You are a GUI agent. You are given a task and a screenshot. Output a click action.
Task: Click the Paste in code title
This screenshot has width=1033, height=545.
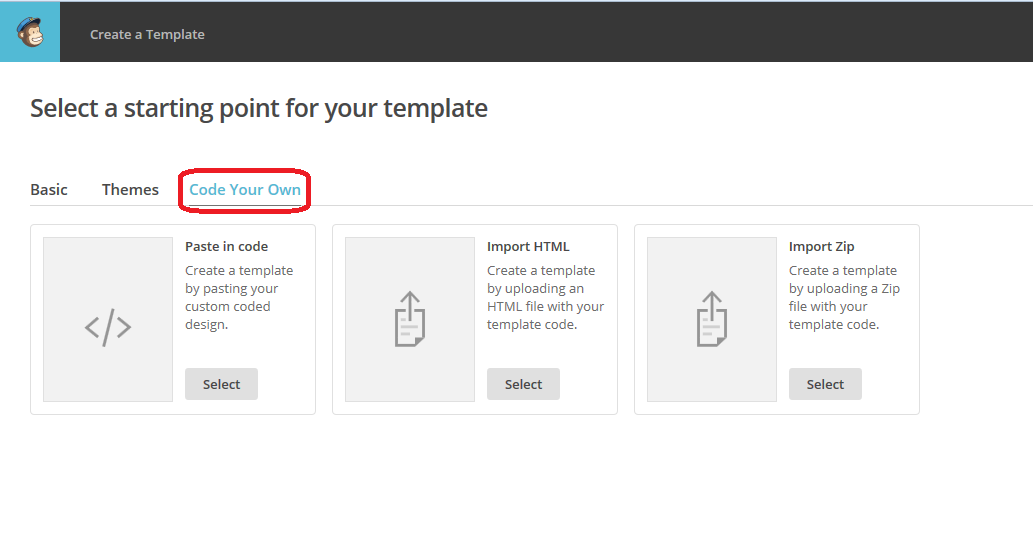[226, 246]
